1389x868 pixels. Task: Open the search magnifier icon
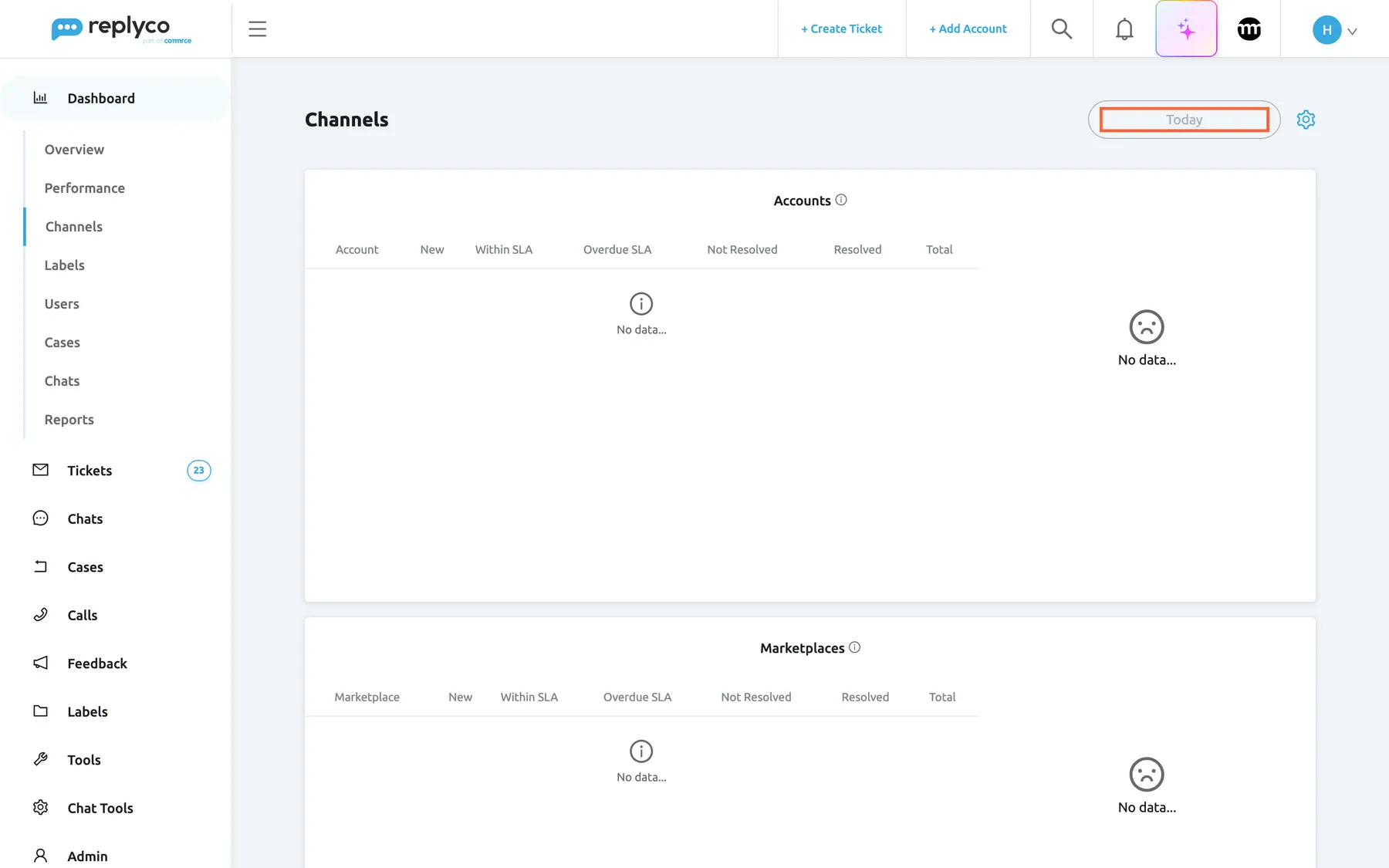tap(1062, 29)
